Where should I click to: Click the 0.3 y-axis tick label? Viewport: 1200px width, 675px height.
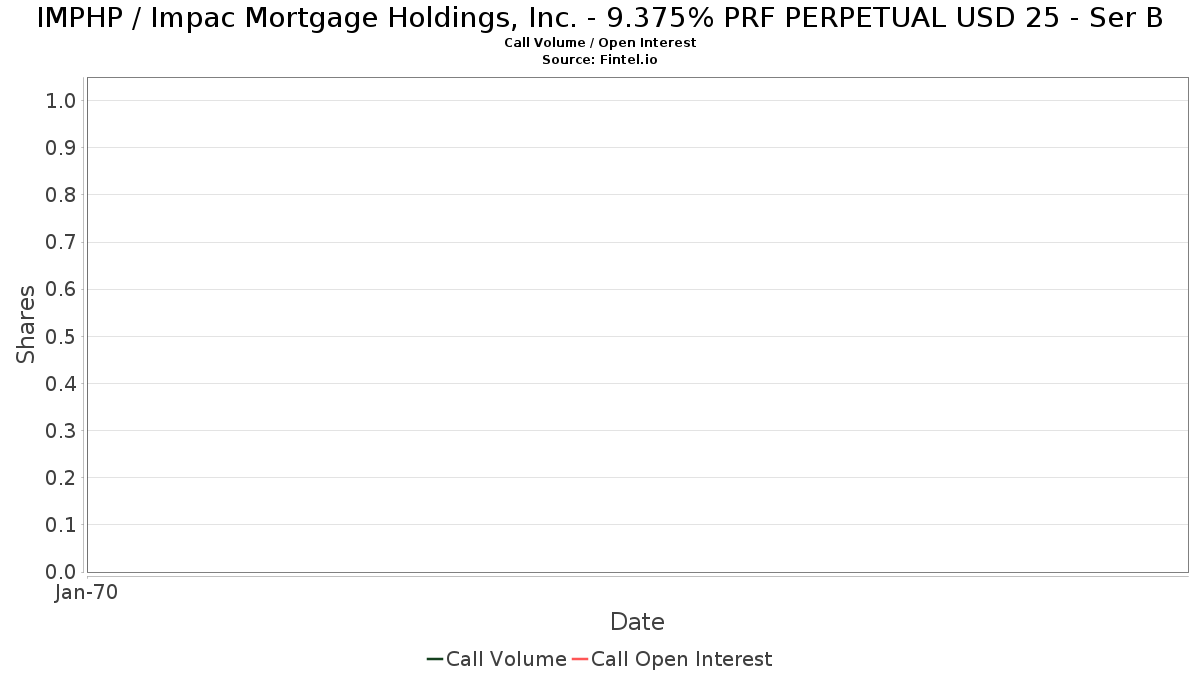(61, 431)
